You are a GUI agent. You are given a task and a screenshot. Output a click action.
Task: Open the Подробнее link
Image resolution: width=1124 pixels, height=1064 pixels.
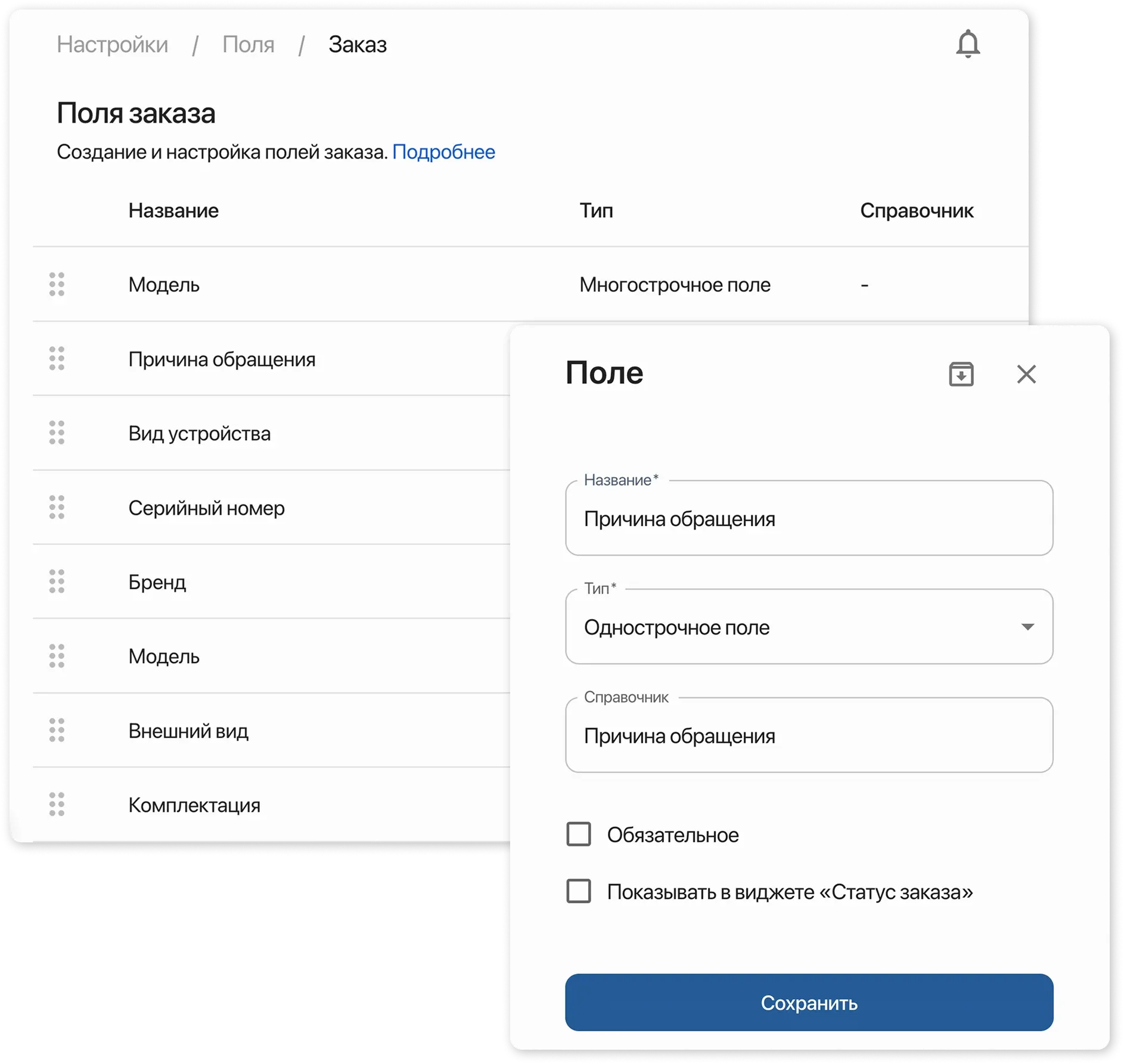point(443,152)
